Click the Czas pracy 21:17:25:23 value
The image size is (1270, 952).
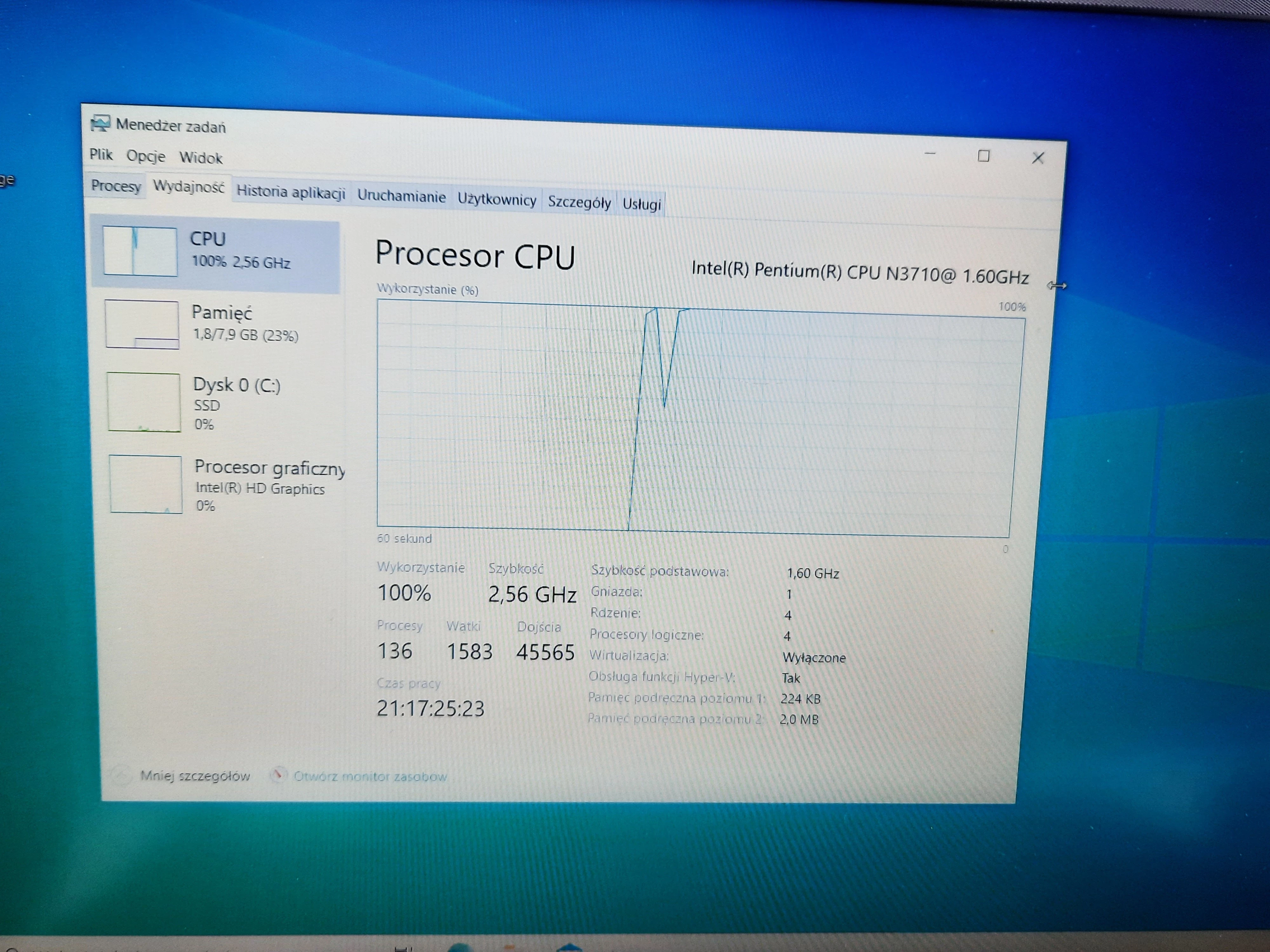[431, 709]
